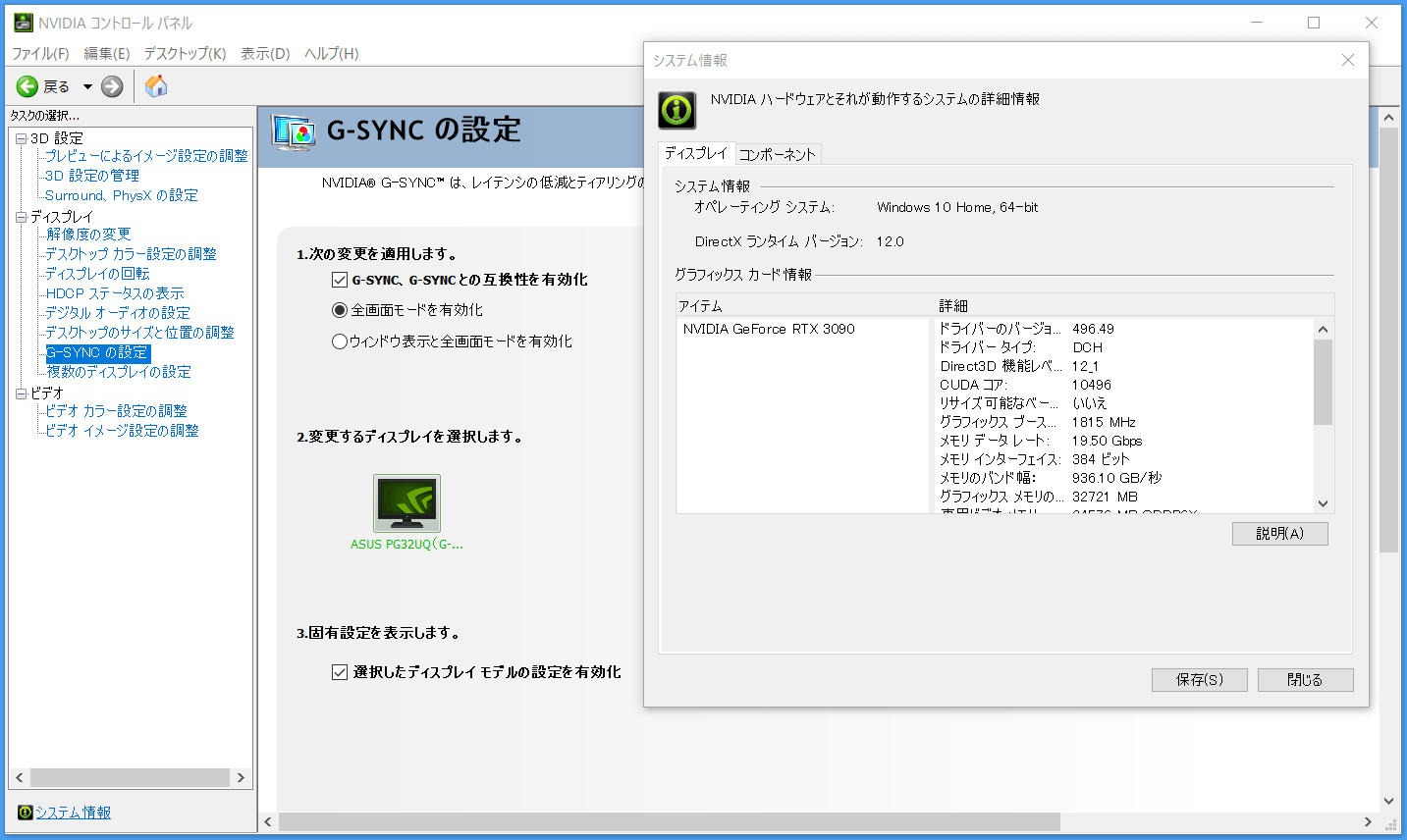Open the システム情報 link
This screenshot has width=1407, height=840.
pyautogui.click(x=73, y=813)
